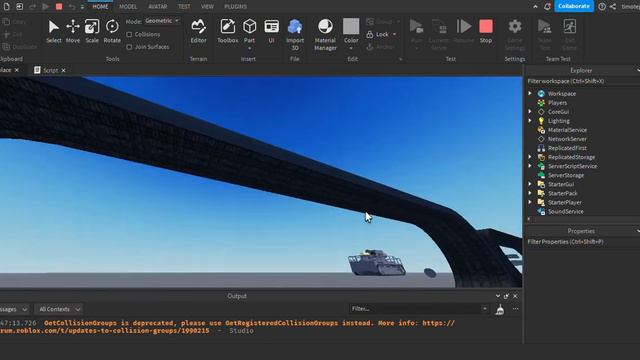The height and width of the screenshot is (360, 640).
Task: Undock the Output panel
Action: pos(507,296)
